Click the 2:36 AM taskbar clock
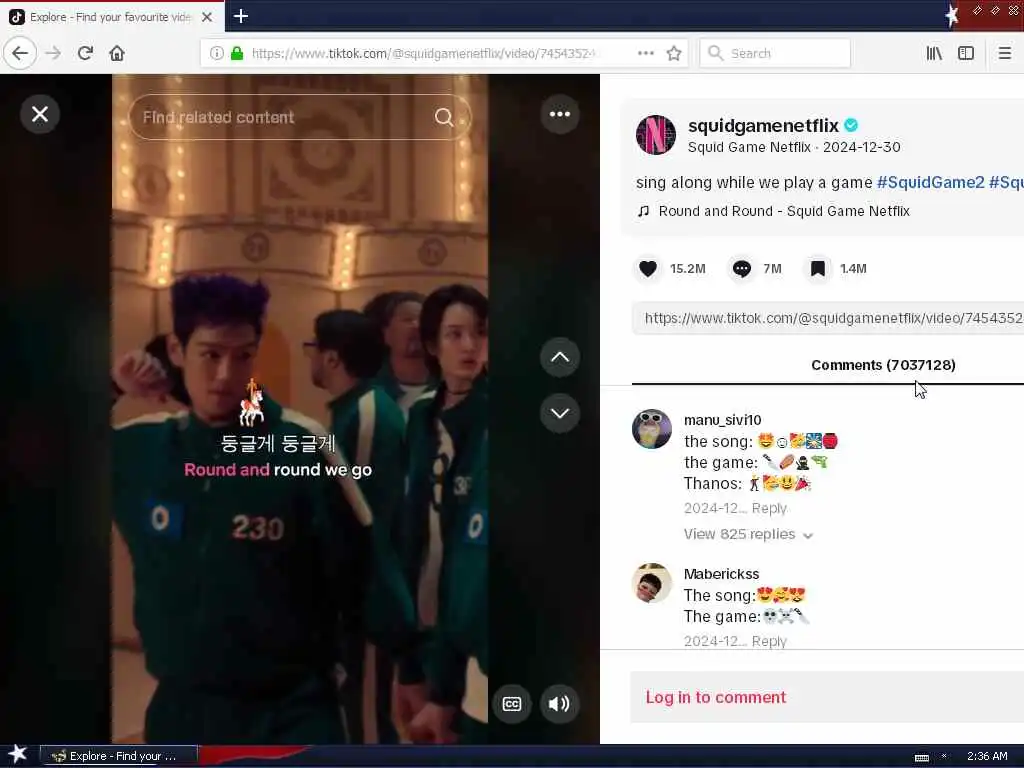This screenshot has width=1024, height=768. (x=987, y=756)
